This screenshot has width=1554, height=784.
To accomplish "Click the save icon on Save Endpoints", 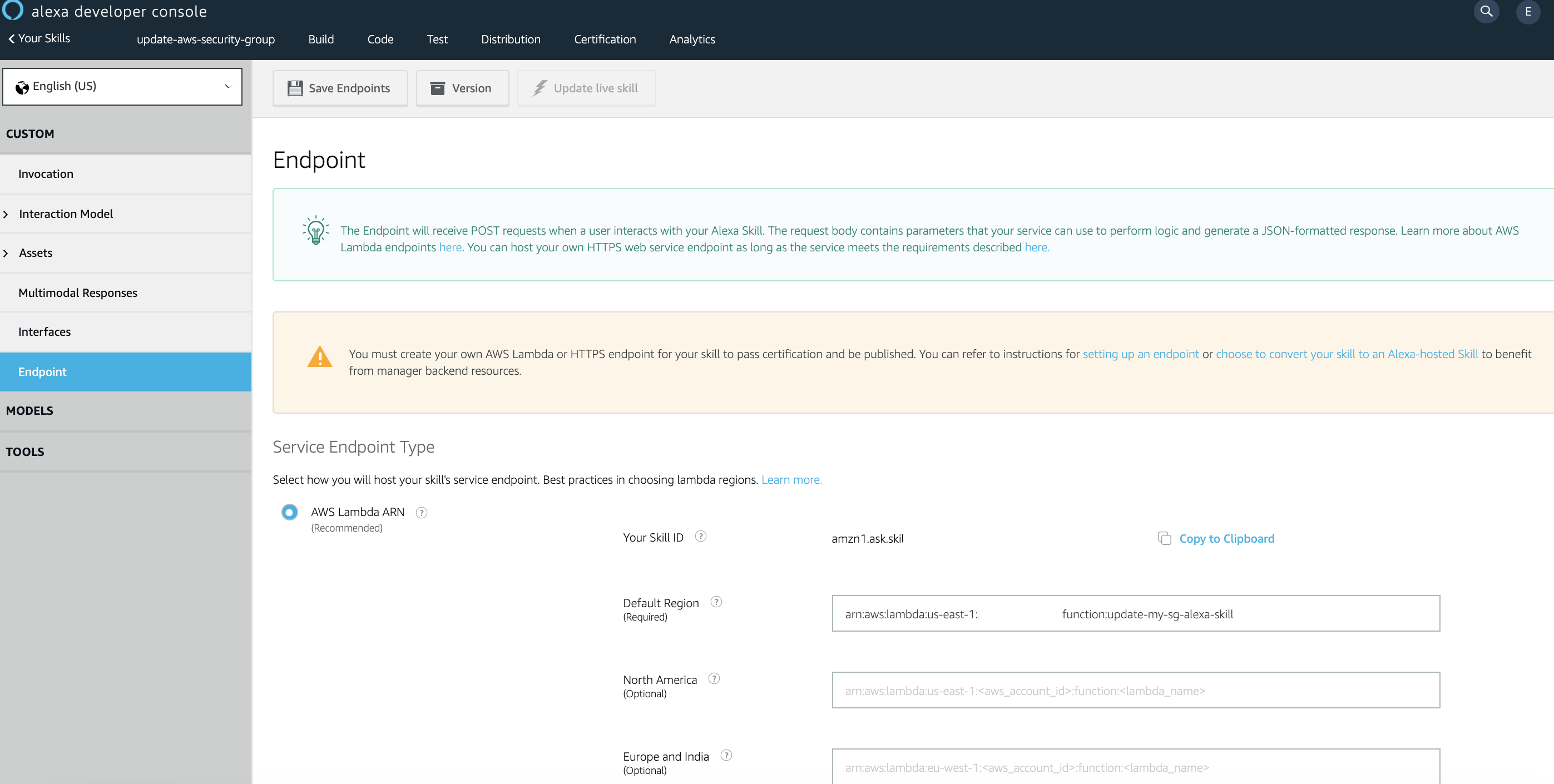I will 295,87.
